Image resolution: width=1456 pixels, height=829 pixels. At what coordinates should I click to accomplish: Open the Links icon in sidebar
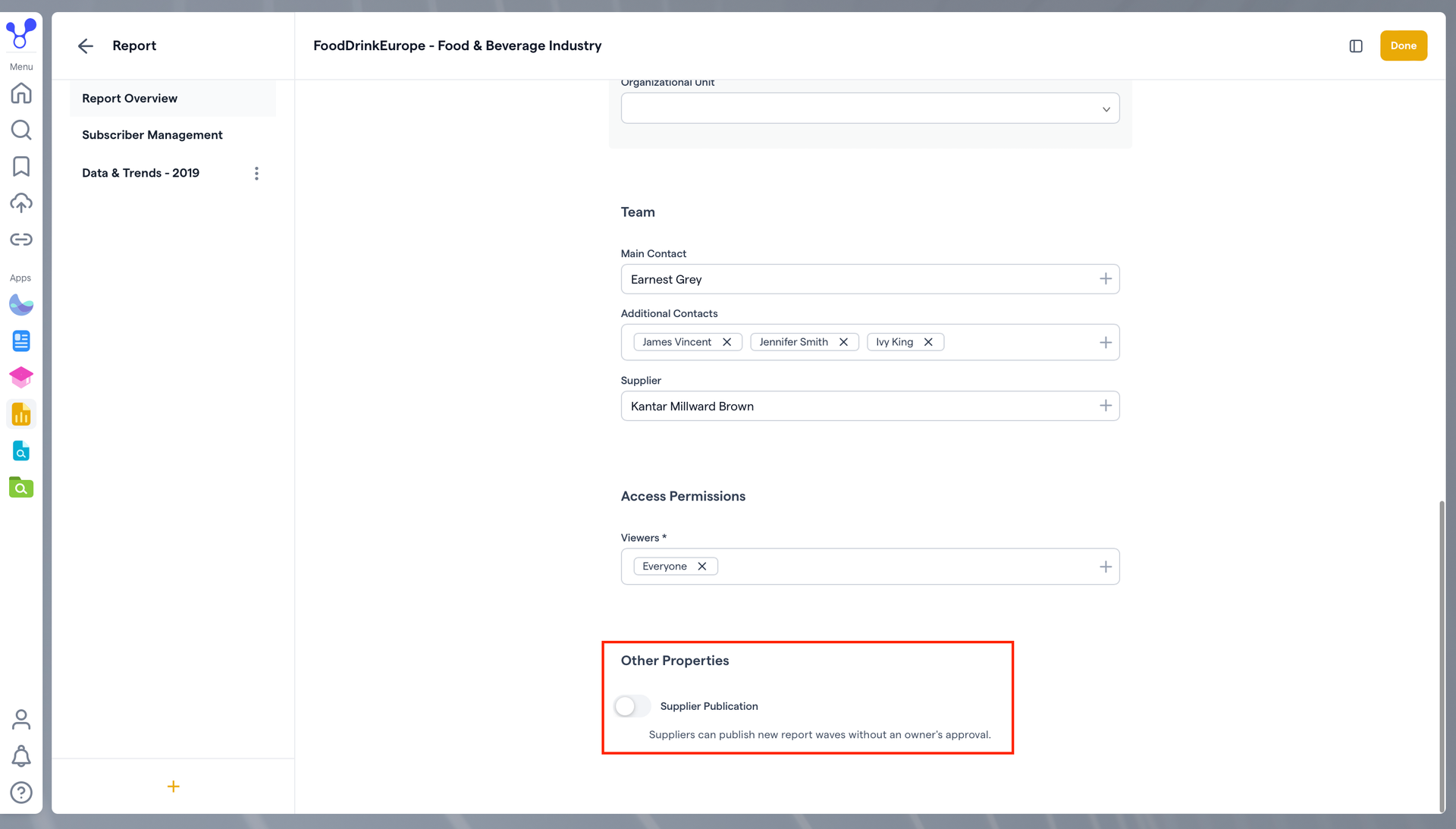pos(21,240)
